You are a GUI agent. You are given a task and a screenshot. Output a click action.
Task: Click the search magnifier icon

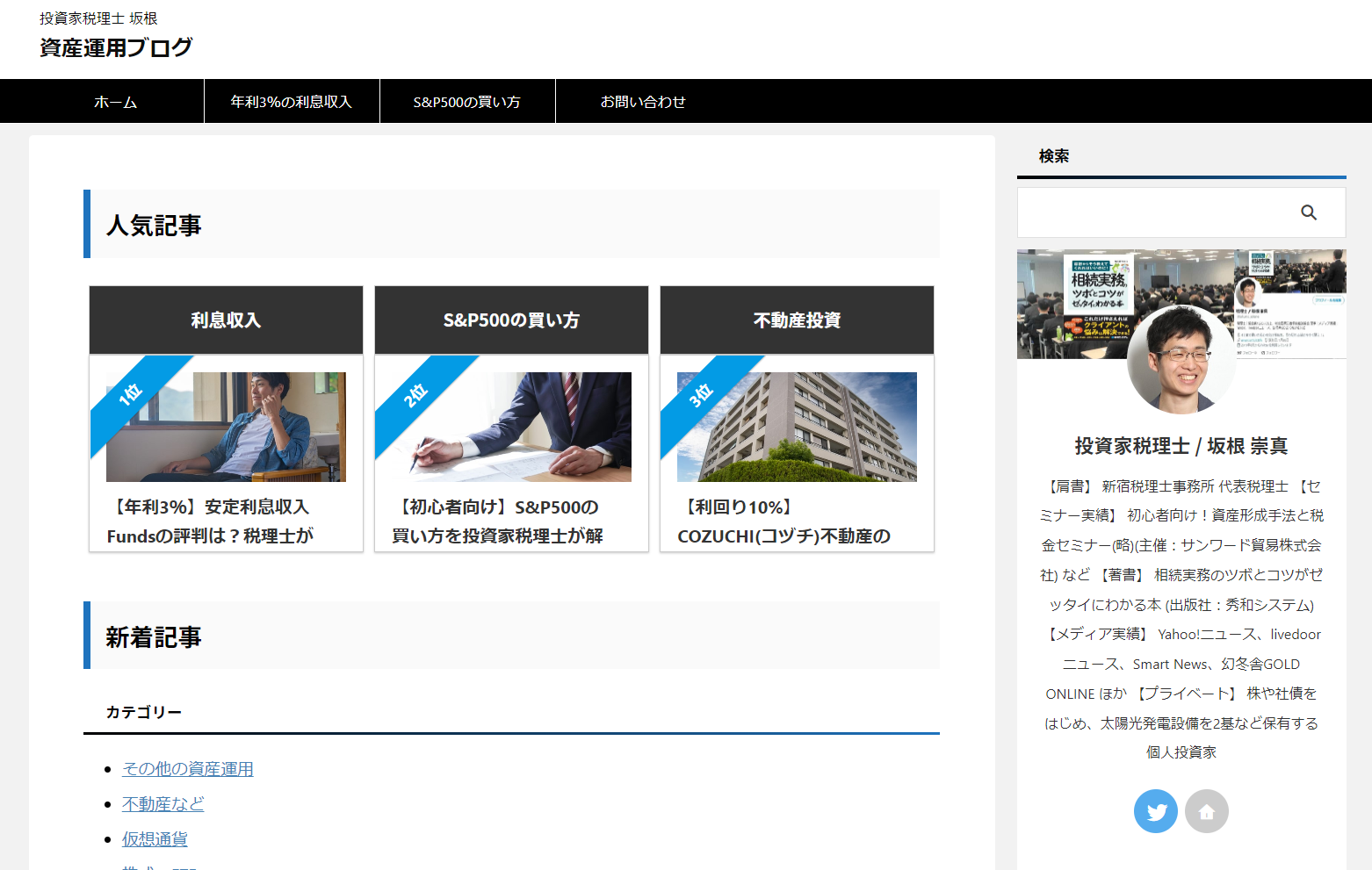click(x=1309, y=212)
